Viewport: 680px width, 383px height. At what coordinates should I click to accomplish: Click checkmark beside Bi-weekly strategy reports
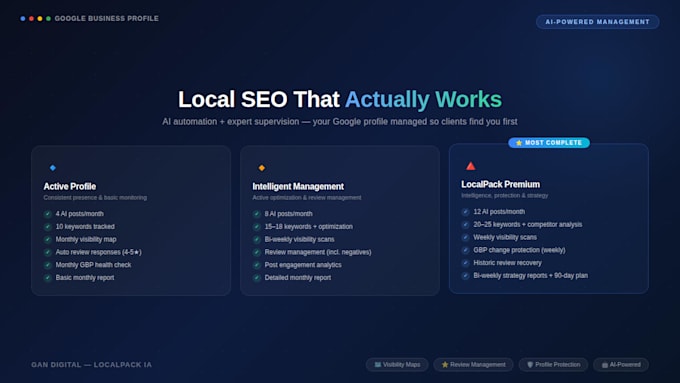(465, 275)
